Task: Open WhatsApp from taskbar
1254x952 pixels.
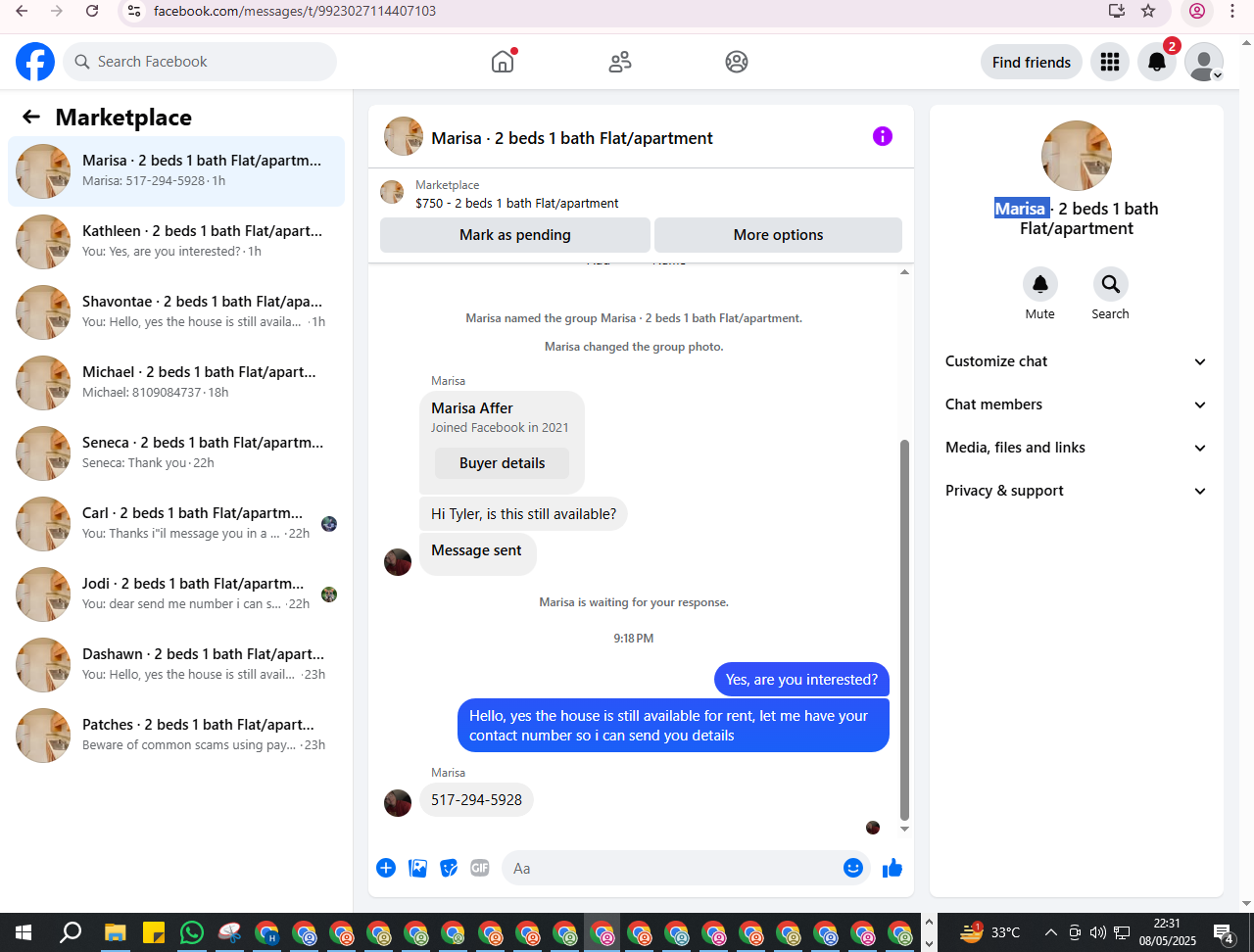Action: tap(192, 931)
